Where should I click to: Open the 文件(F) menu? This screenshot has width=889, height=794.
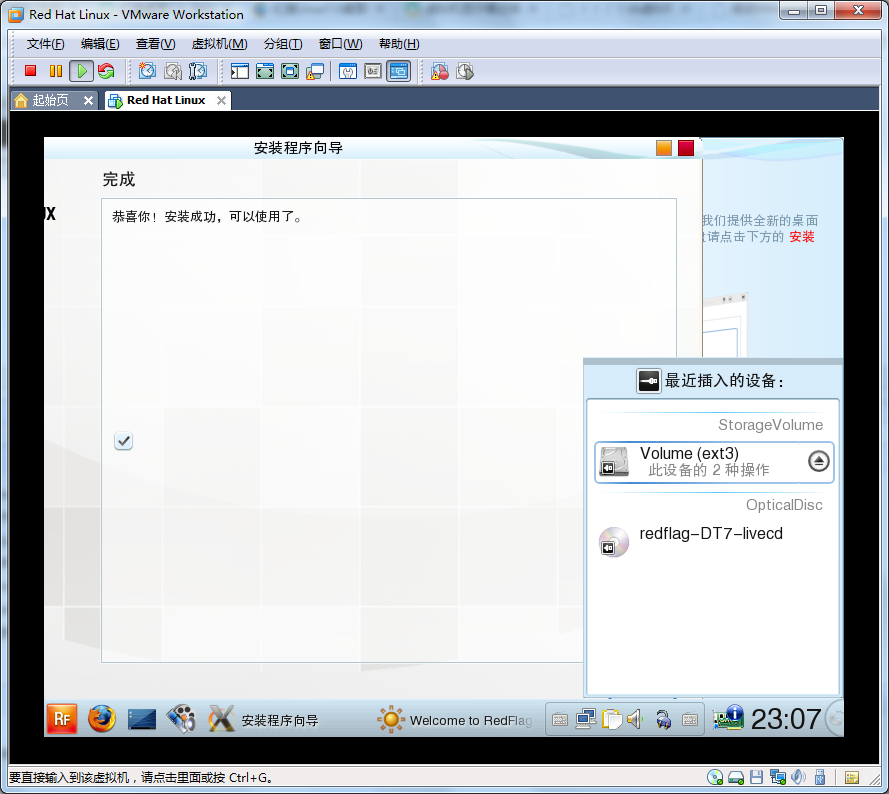click(45, 44)
